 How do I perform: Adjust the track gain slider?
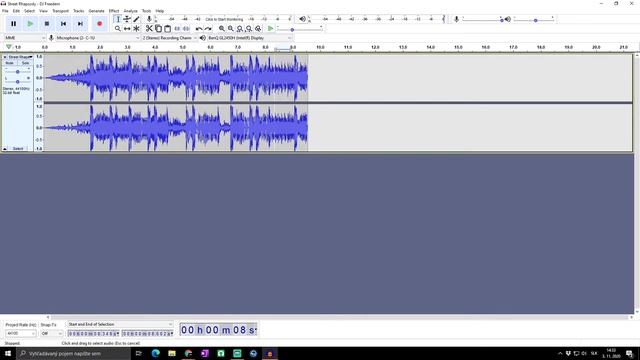tap(18, 72)
